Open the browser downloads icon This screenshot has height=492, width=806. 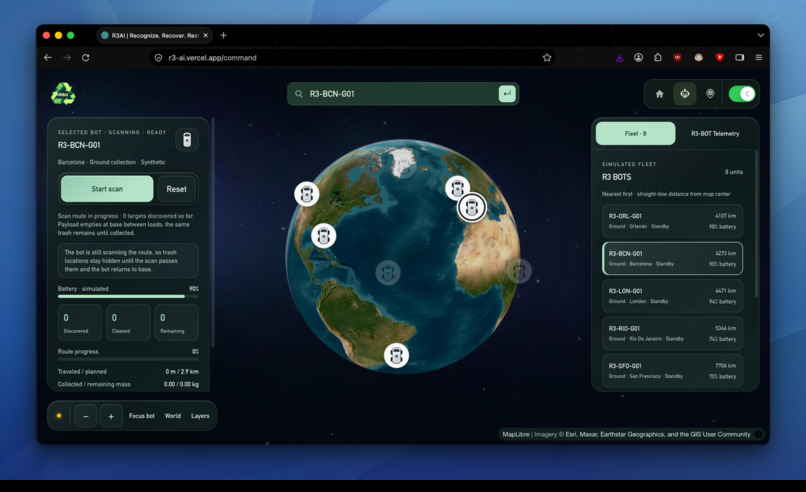click(619, 58)
